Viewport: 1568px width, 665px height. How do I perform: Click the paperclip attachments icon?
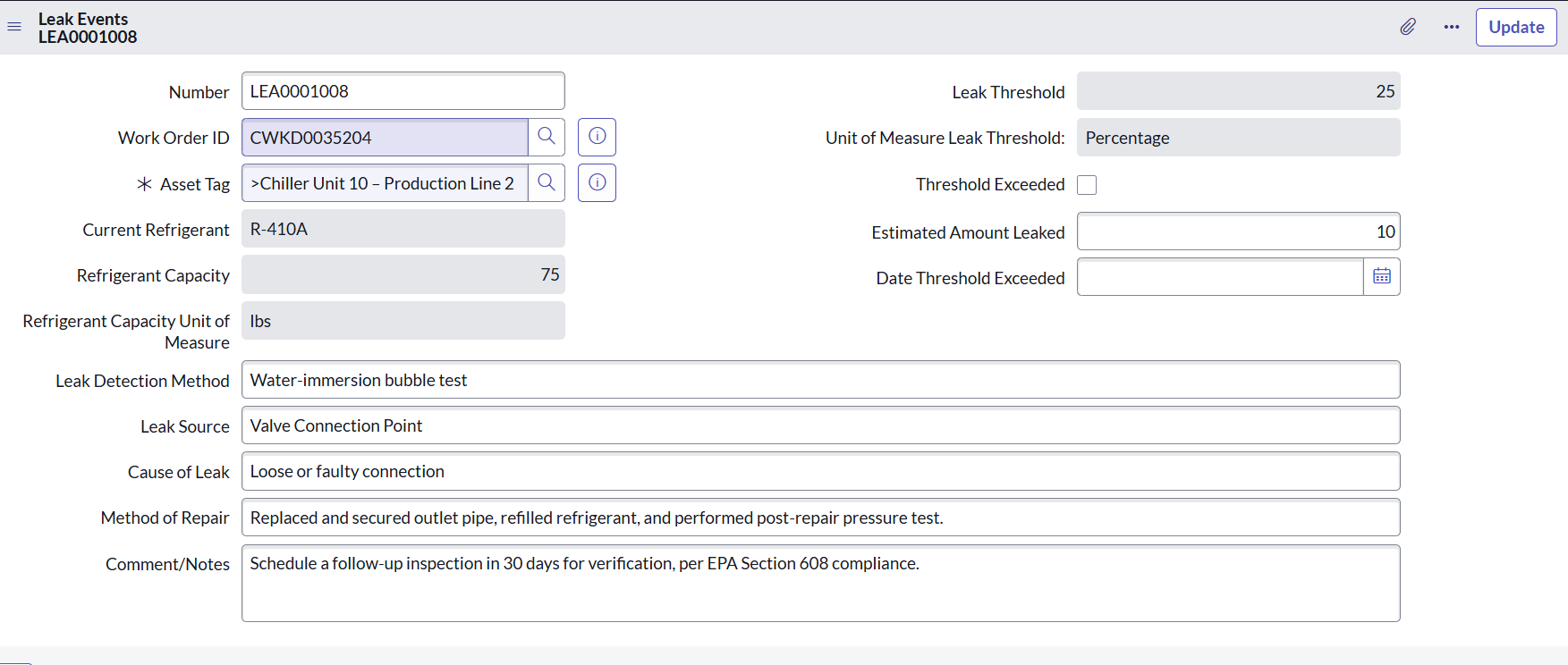(1408, 27)
